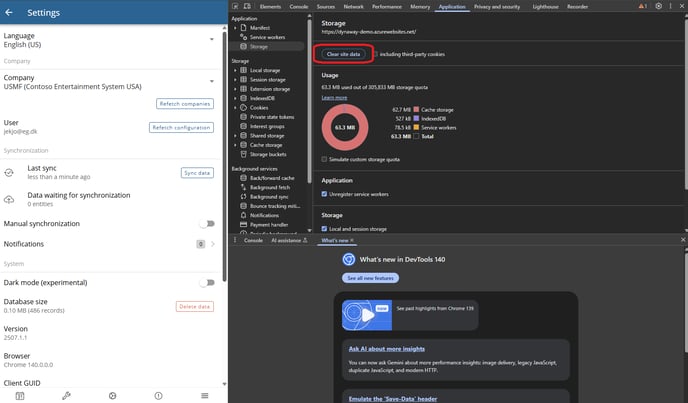Expand the IndexedDB tree item
The image size is (688, 403).
[235, 98]
